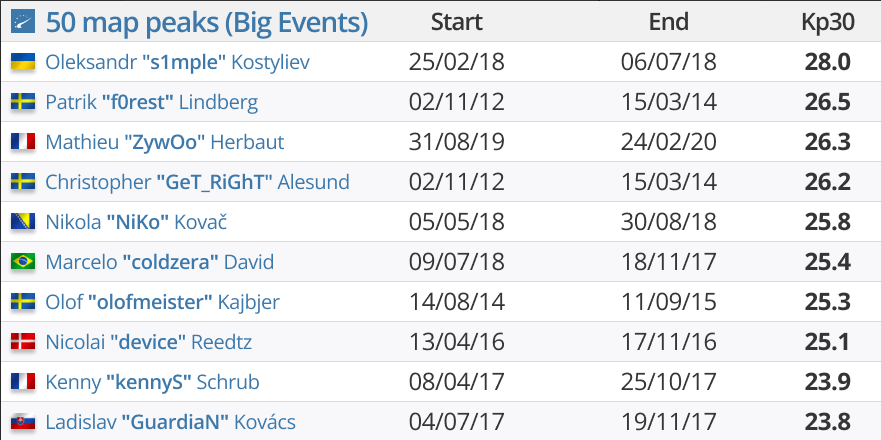Click the Denmark flag next to device

23,342
